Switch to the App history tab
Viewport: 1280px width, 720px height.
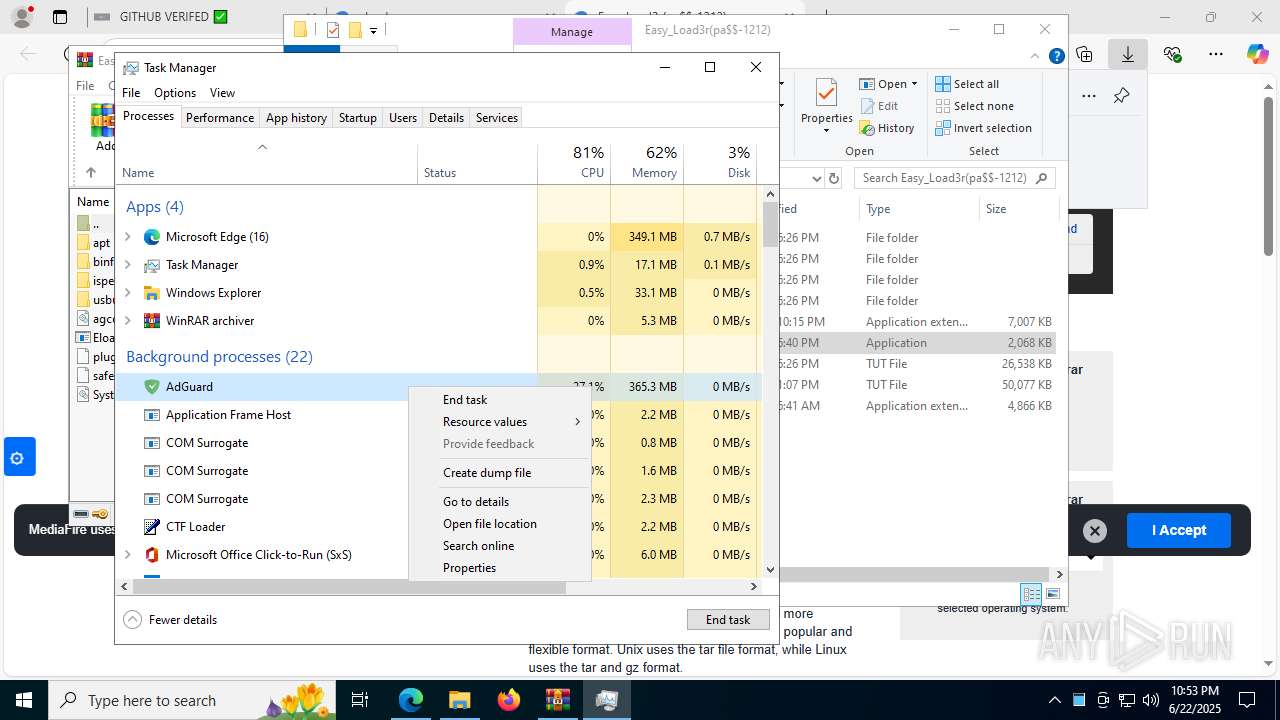296,118
